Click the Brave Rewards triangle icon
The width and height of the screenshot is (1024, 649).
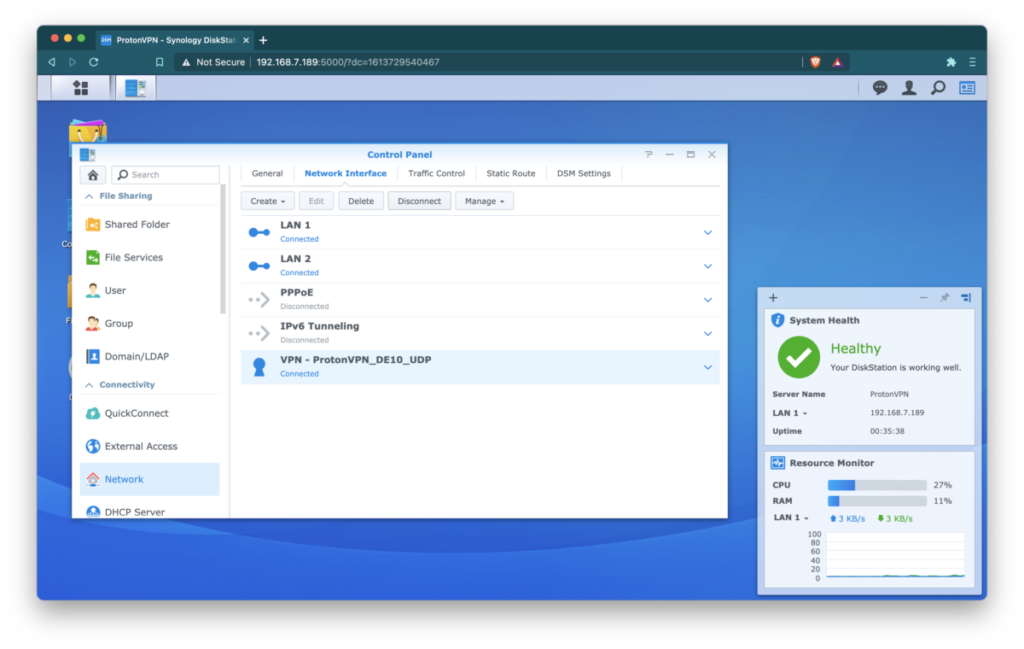tap(837, 62)
